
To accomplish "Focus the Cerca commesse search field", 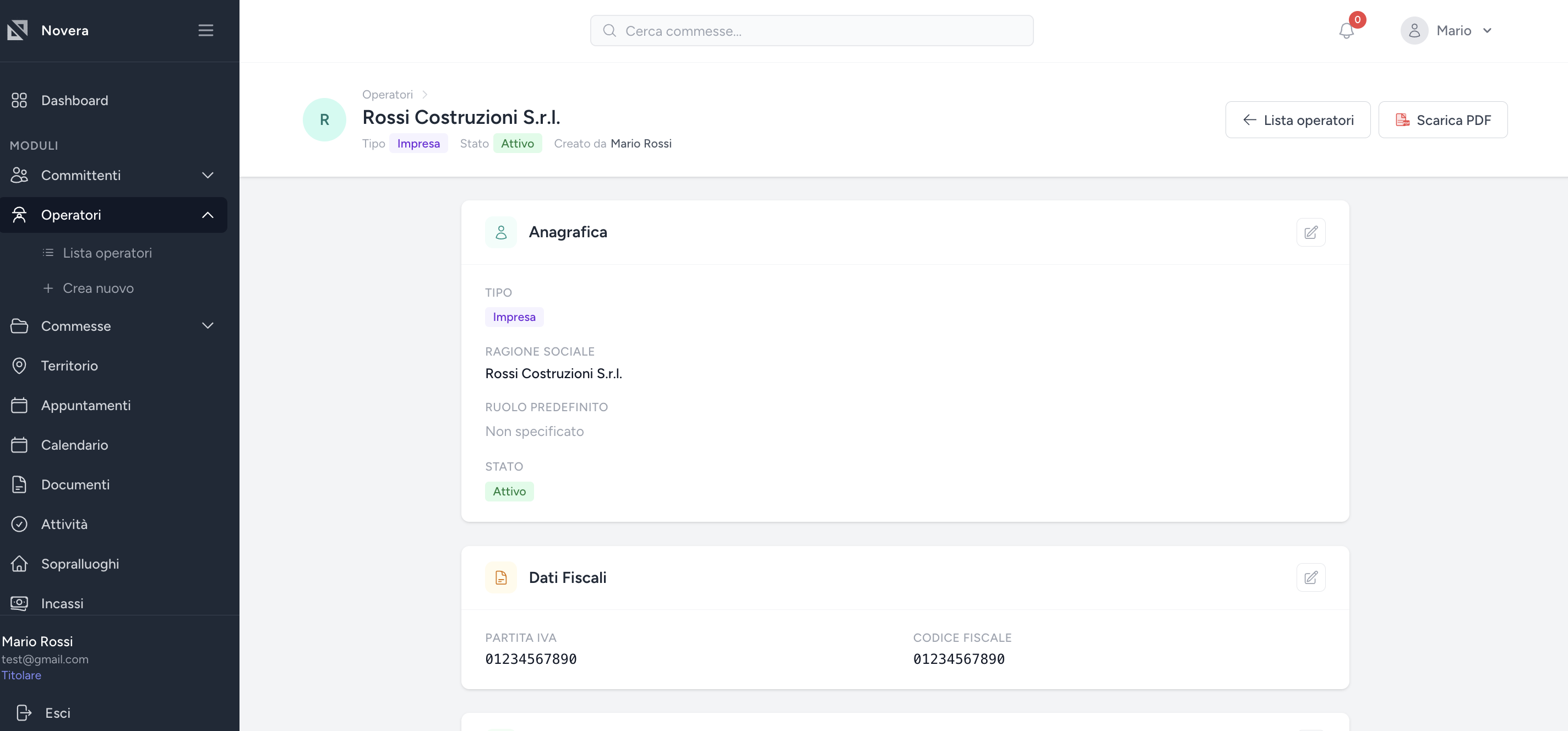I will click(x=812, y=30).
